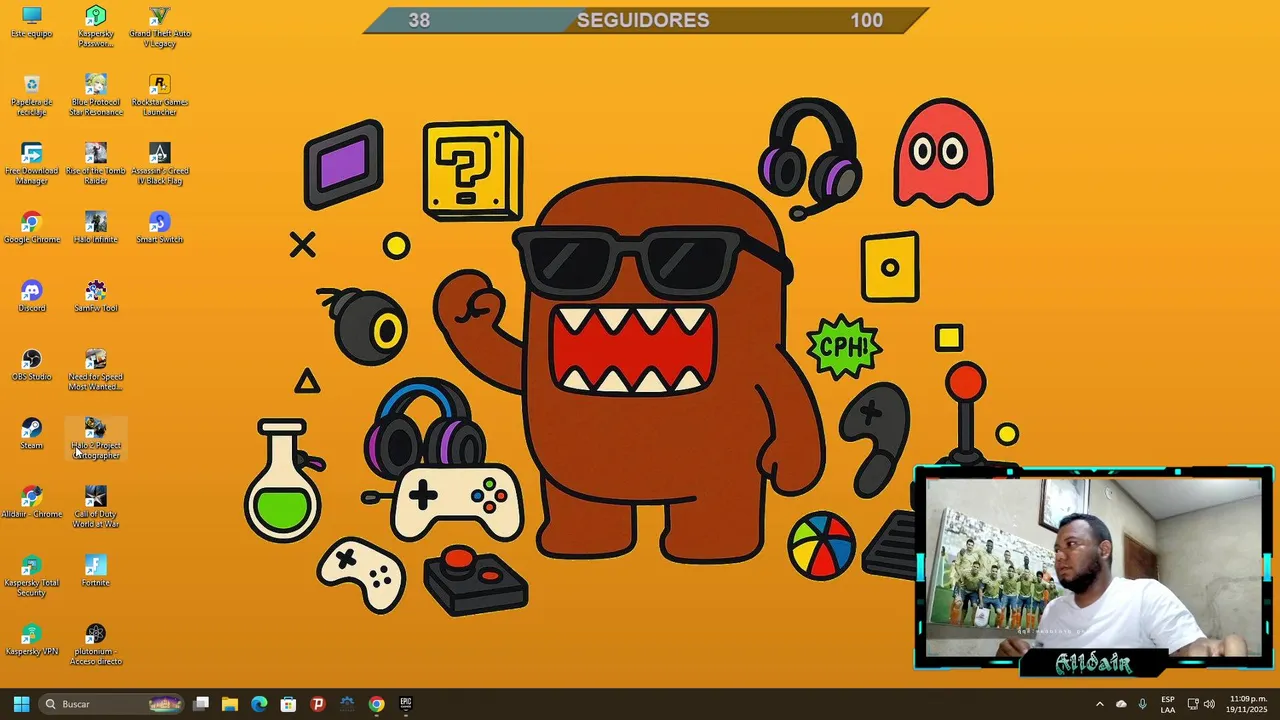Viewport: 1280px width, 720px height.
Task: Select the Free Download Manager shortcut
Action: tap(31, 164)
